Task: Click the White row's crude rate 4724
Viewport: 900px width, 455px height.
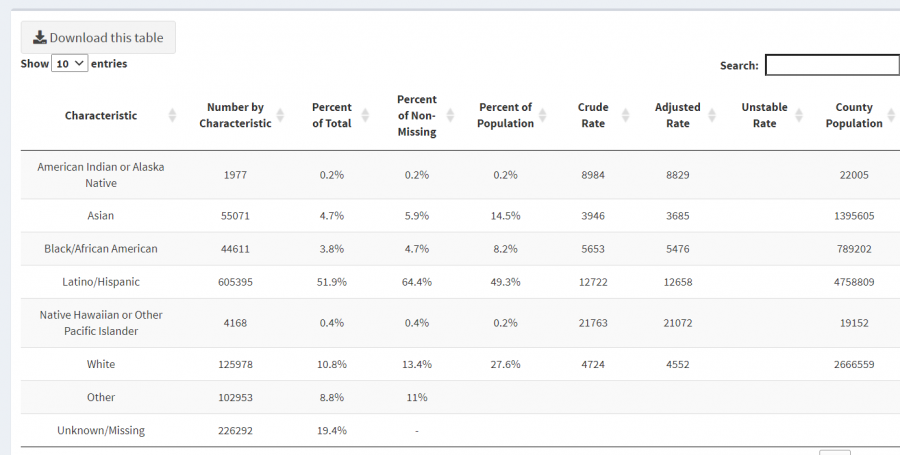Action: (x=593, y=365)
